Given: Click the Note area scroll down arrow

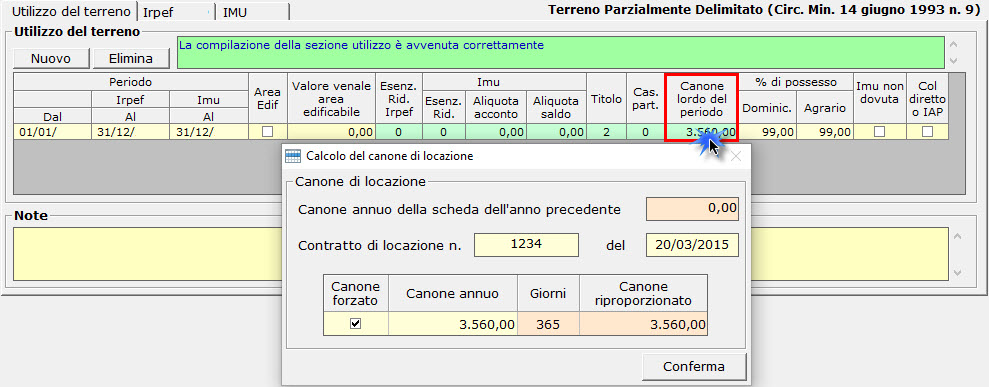Looking at the screenshot, I should pyautogui.click(x=956, y=273).
